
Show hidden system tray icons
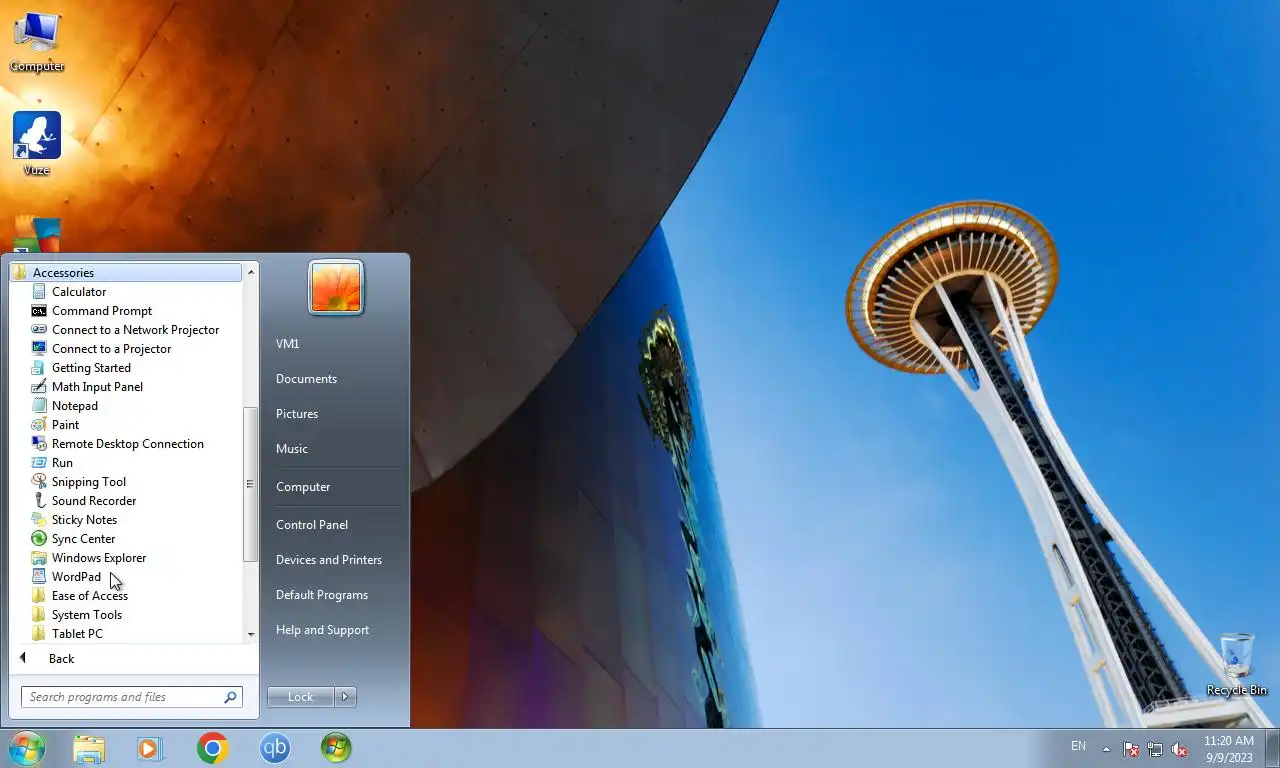1106,749
